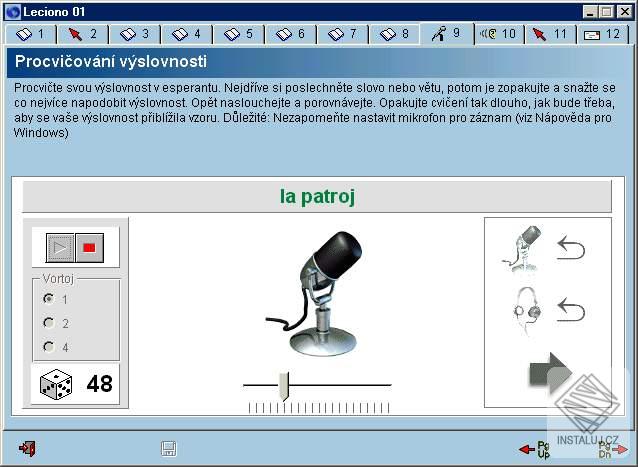Go to the next page with PgDn
The image size is (638, 467).
tap(613, 450)
